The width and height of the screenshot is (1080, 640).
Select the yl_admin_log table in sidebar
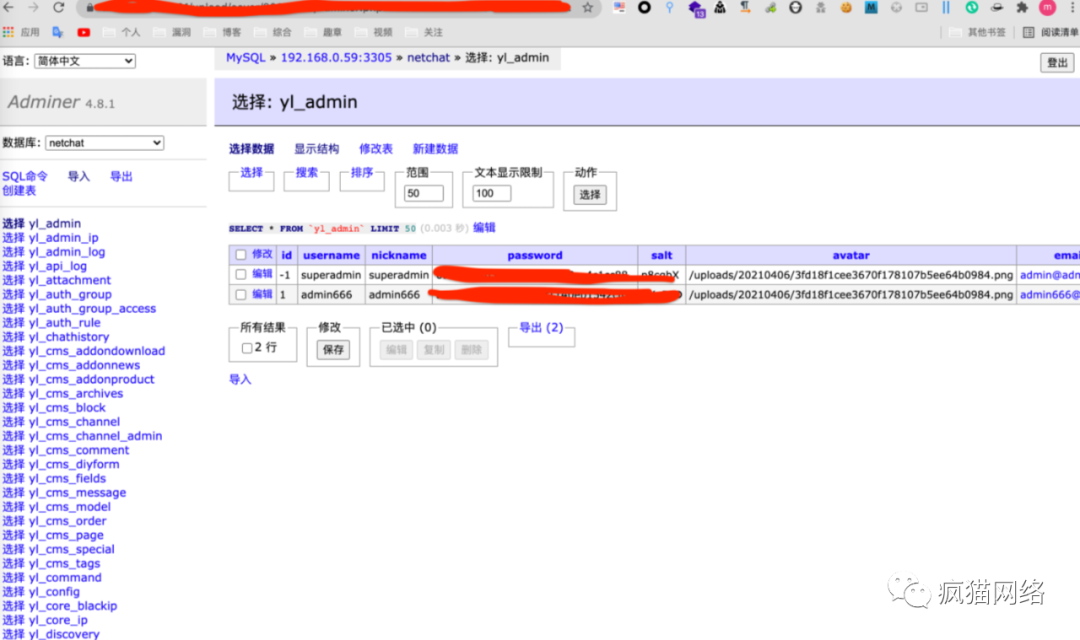[x=67, y=251]
